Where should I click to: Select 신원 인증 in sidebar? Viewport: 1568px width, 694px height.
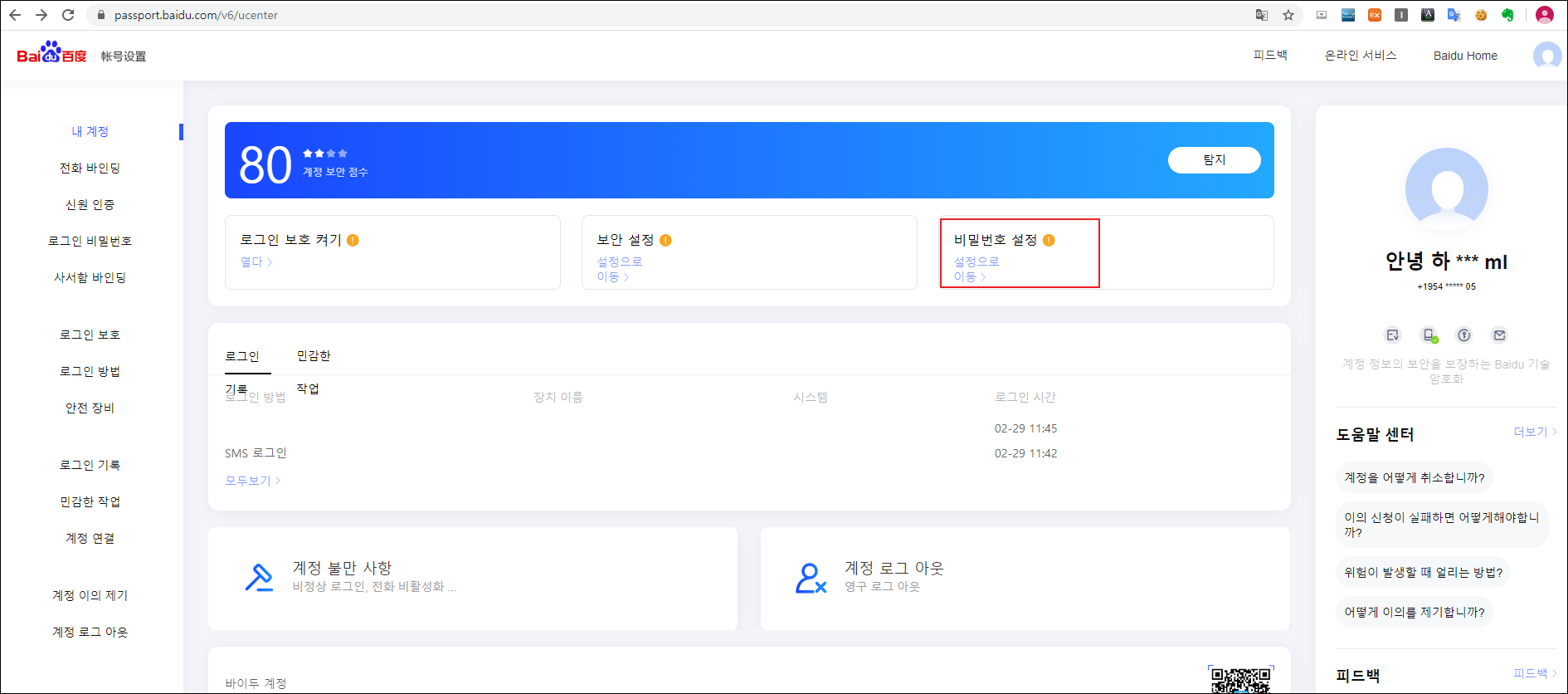[x=90, y=204]
